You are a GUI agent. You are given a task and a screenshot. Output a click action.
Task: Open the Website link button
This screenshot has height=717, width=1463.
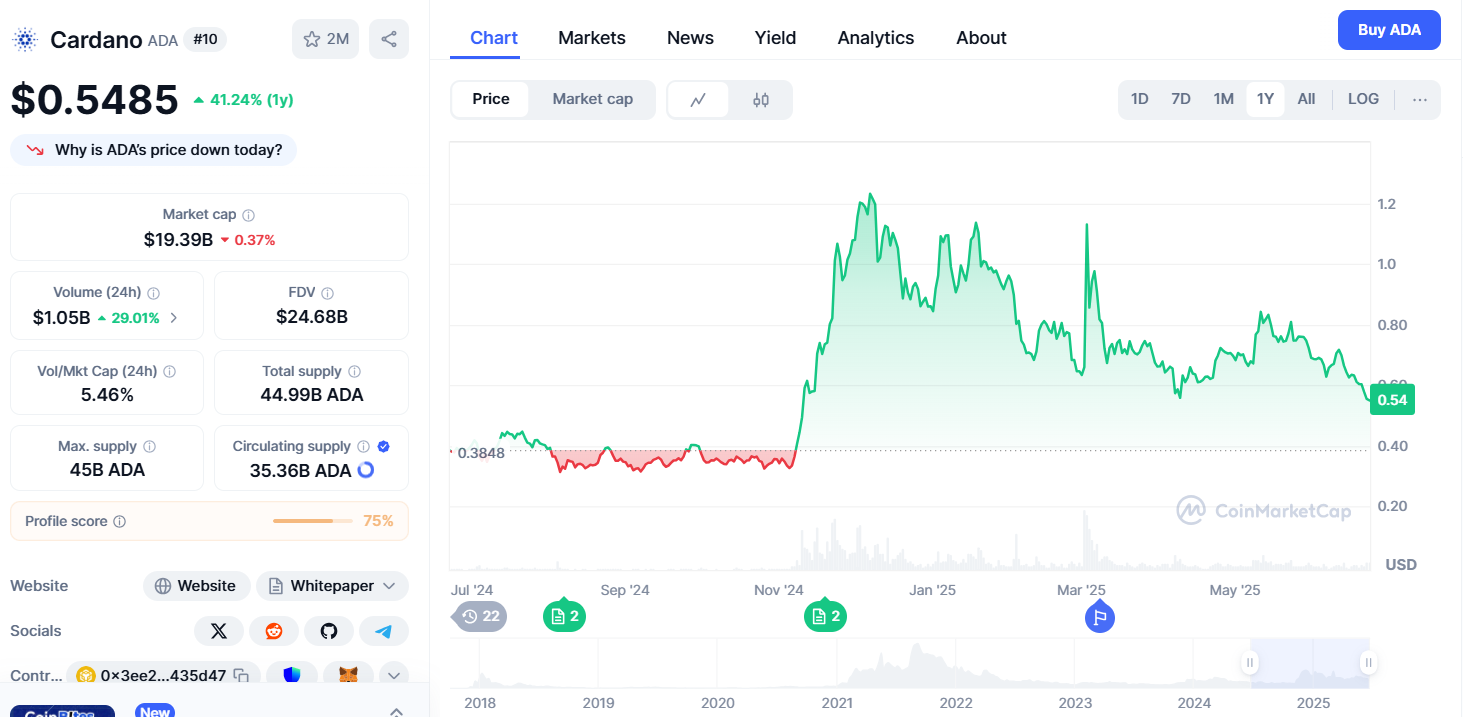[x=196, y=586]
